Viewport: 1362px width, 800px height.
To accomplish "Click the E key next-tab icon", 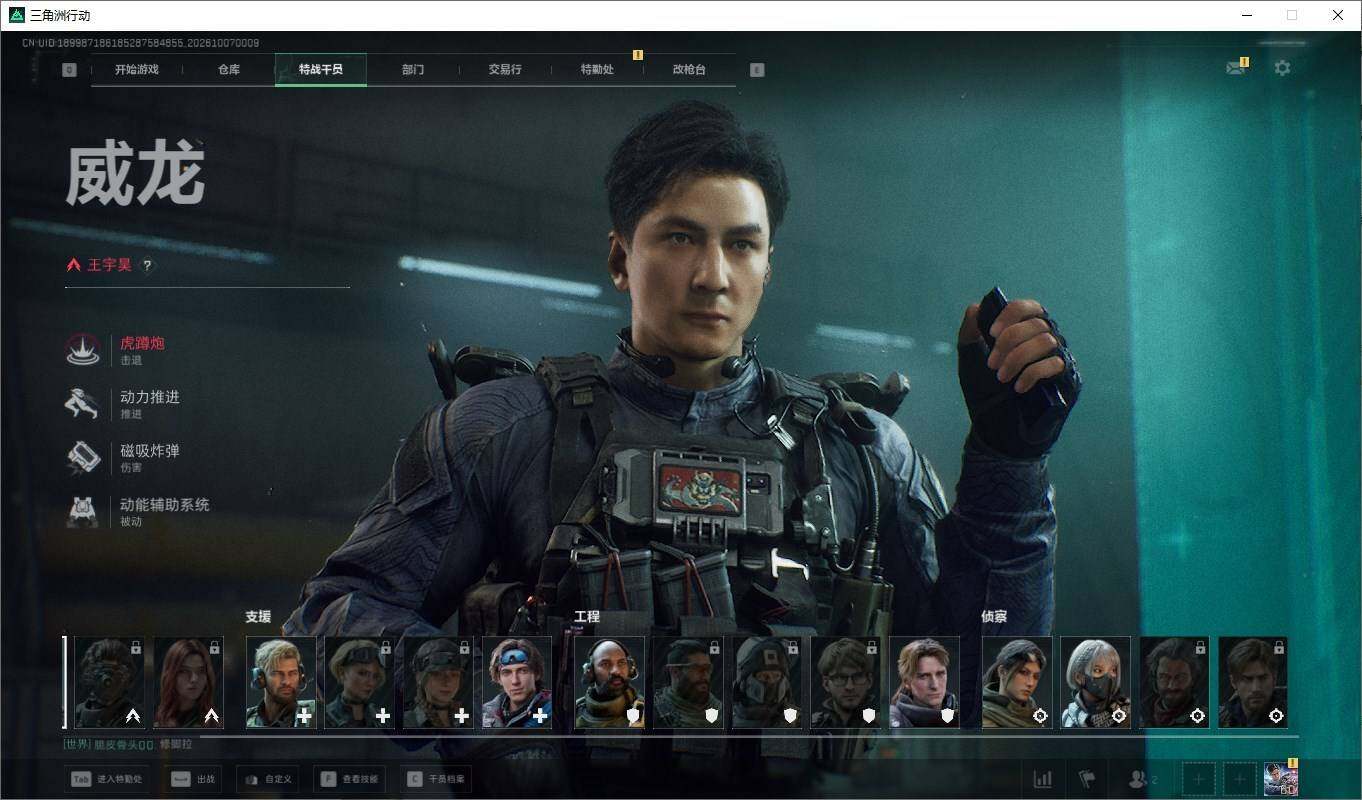I will [x=757, y=70].
